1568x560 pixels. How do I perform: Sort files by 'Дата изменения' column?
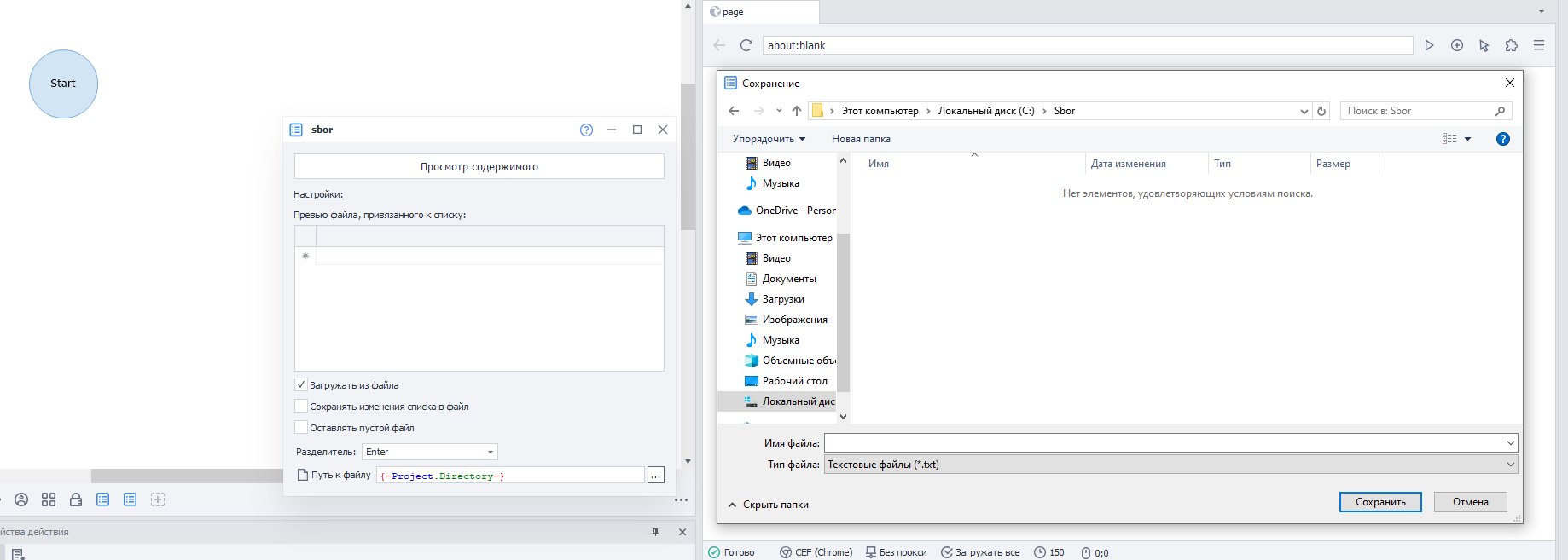(x=1128, y=164)
